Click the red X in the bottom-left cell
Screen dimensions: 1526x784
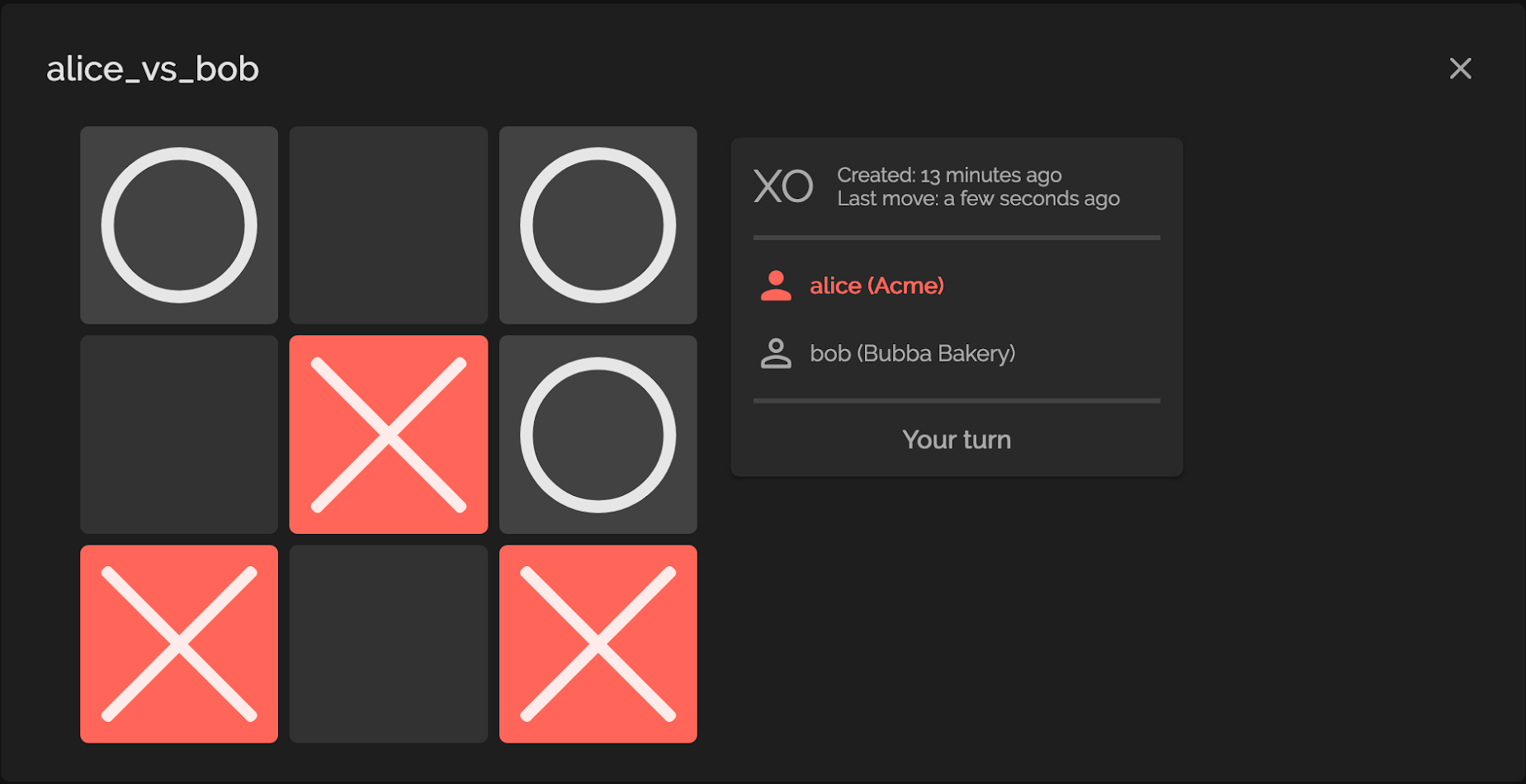(179, 645)
